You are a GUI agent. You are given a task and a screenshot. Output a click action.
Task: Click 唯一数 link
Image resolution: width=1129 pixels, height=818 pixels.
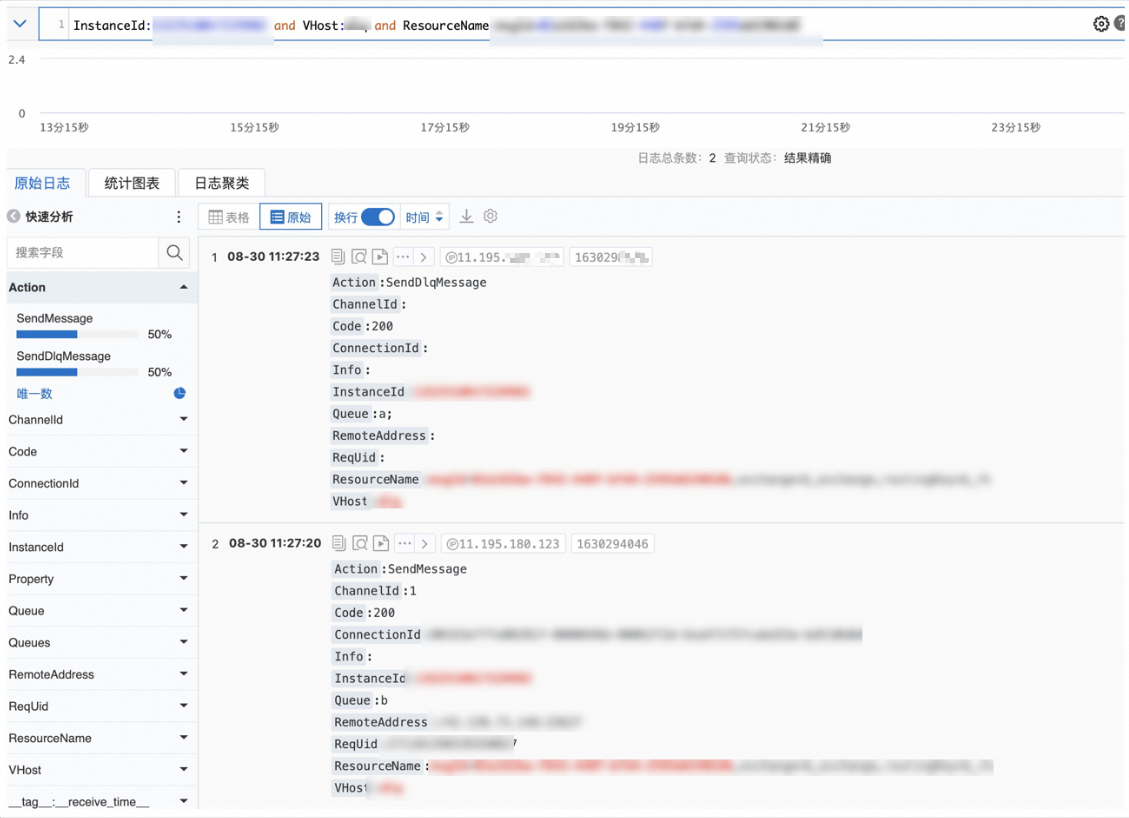coord(35,394)
